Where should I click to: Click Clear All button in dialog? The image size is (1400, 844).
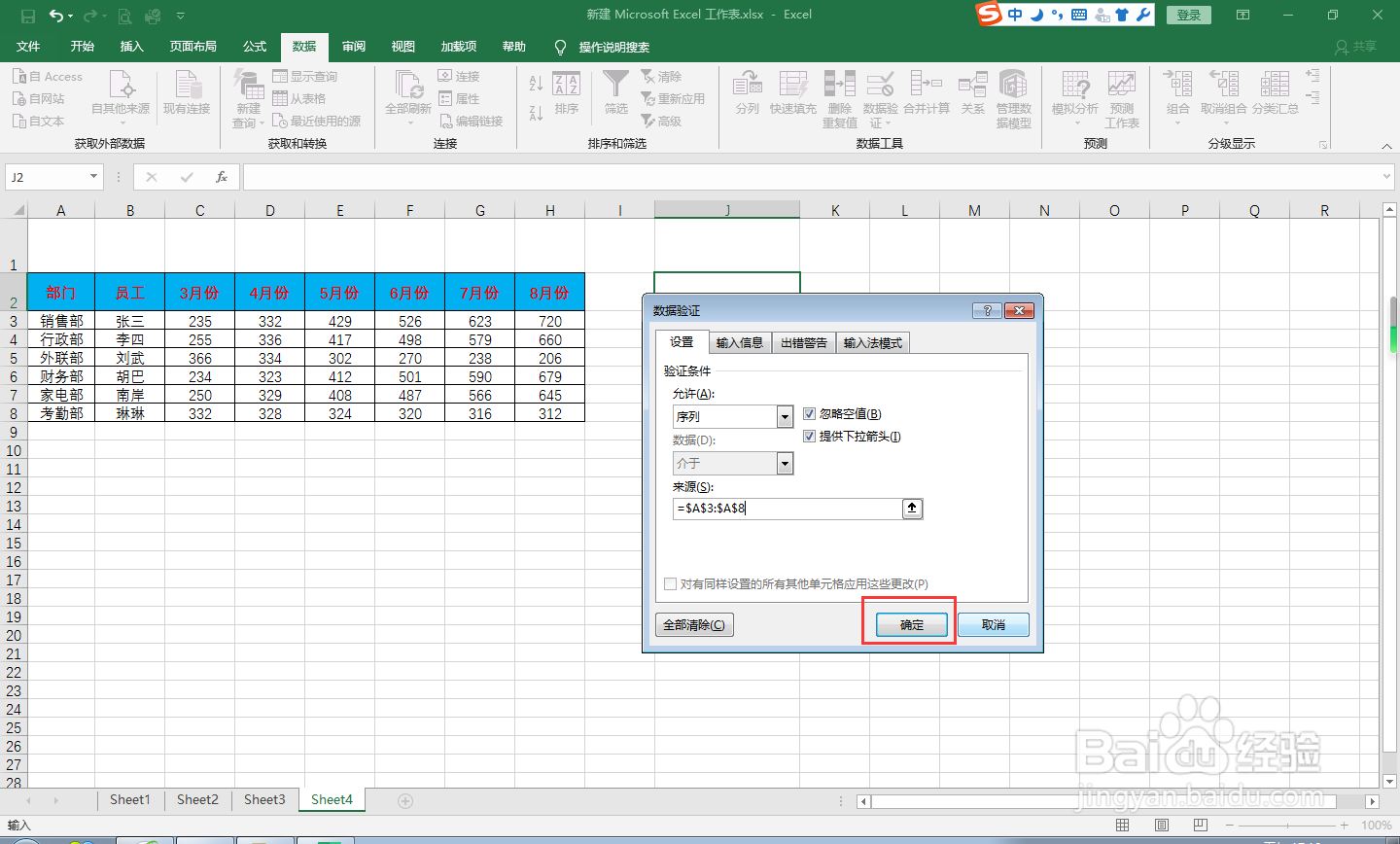coord(694,625)
